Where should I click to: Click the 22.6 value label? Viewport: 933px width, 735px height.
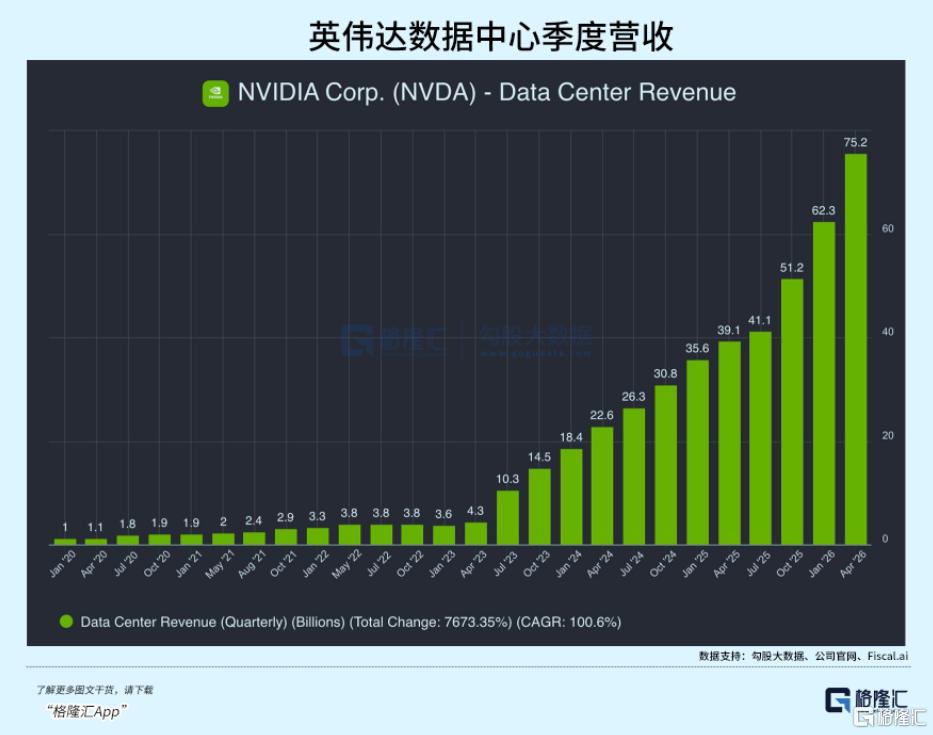pos(602,415)
